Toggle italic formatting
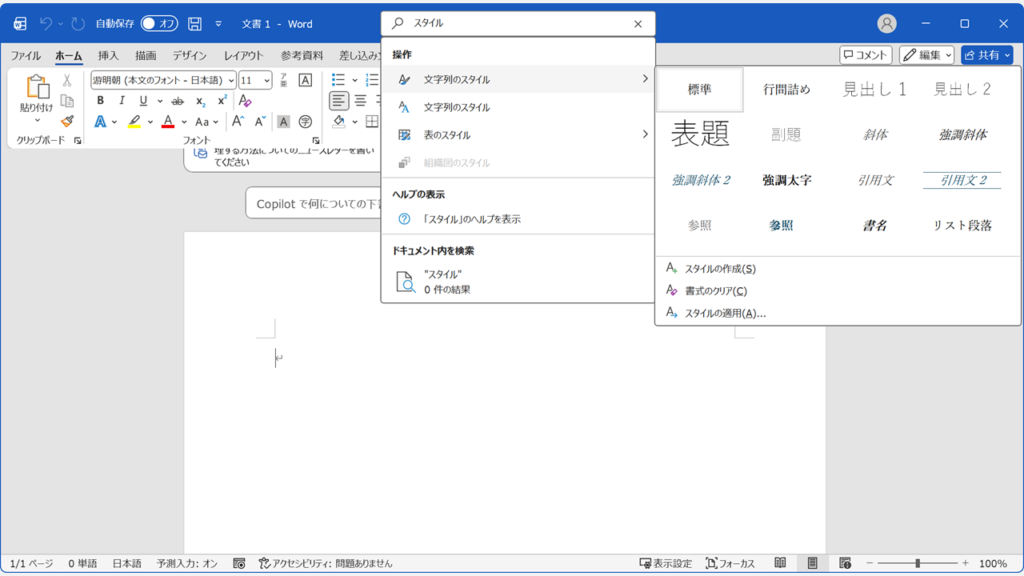 pyautogui.click(x=123, y=99)
